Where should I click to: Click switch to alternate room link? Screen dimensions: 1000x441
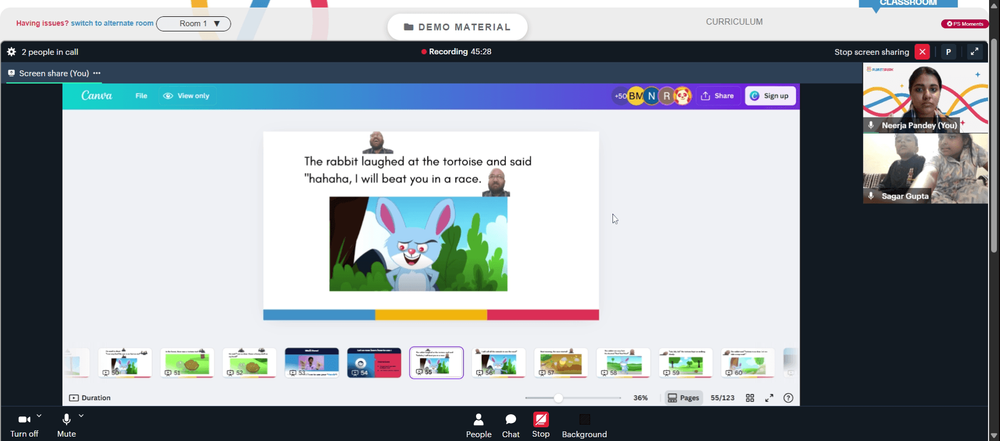coord(112,23)
